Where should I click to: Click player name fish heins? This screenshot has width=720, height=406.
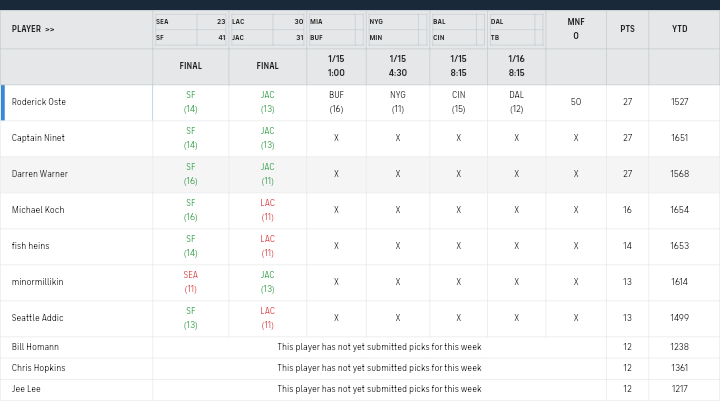(x=30, y=246)
